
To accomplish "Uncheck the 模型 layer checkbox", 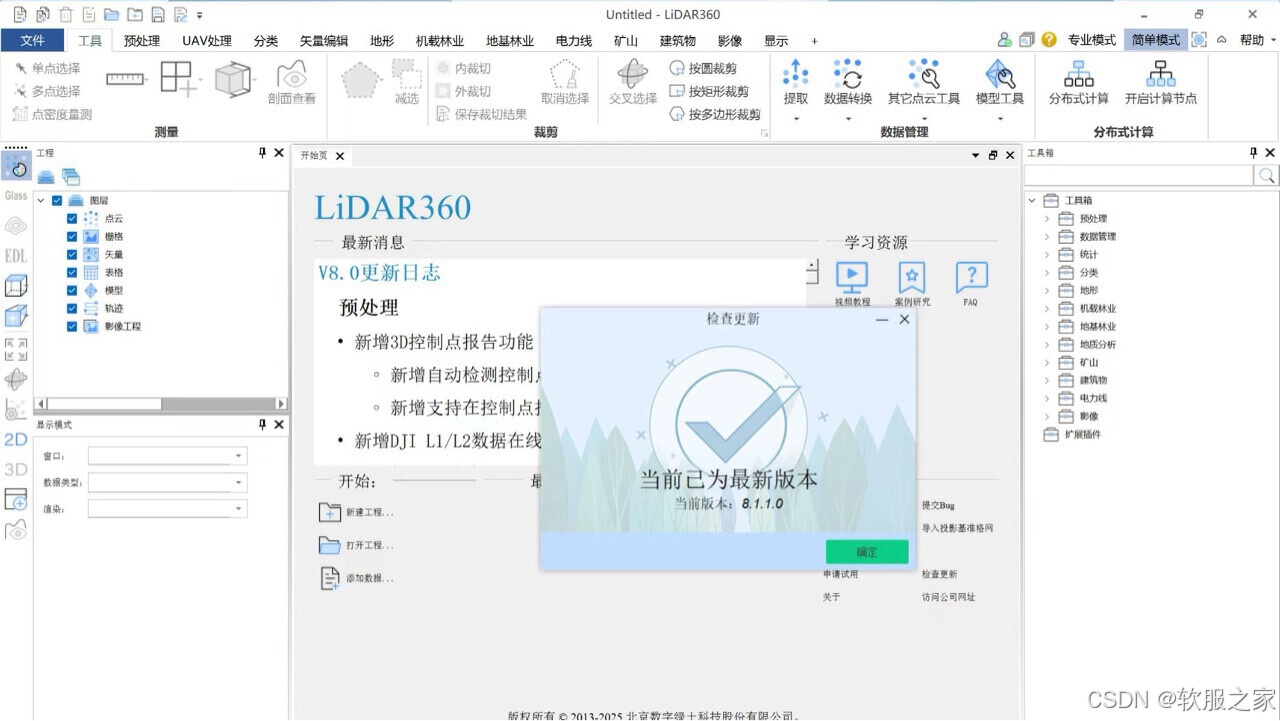I will click(72, 290).
